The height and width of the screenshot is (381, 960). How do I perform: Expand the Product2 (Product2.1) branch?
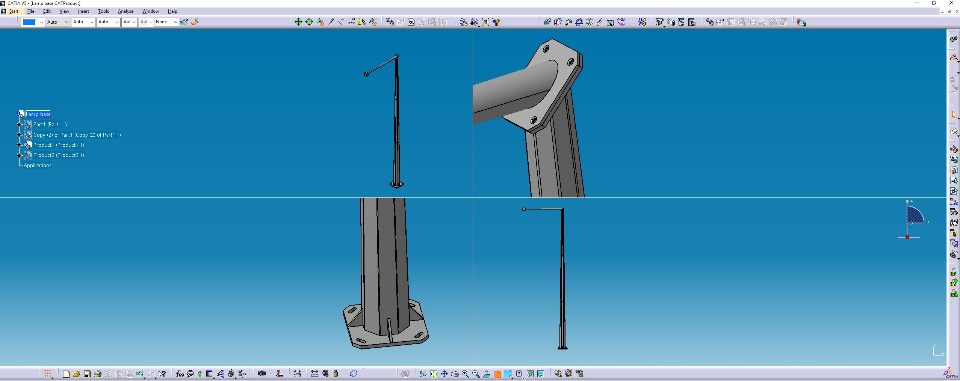click(x=20, y=155)
